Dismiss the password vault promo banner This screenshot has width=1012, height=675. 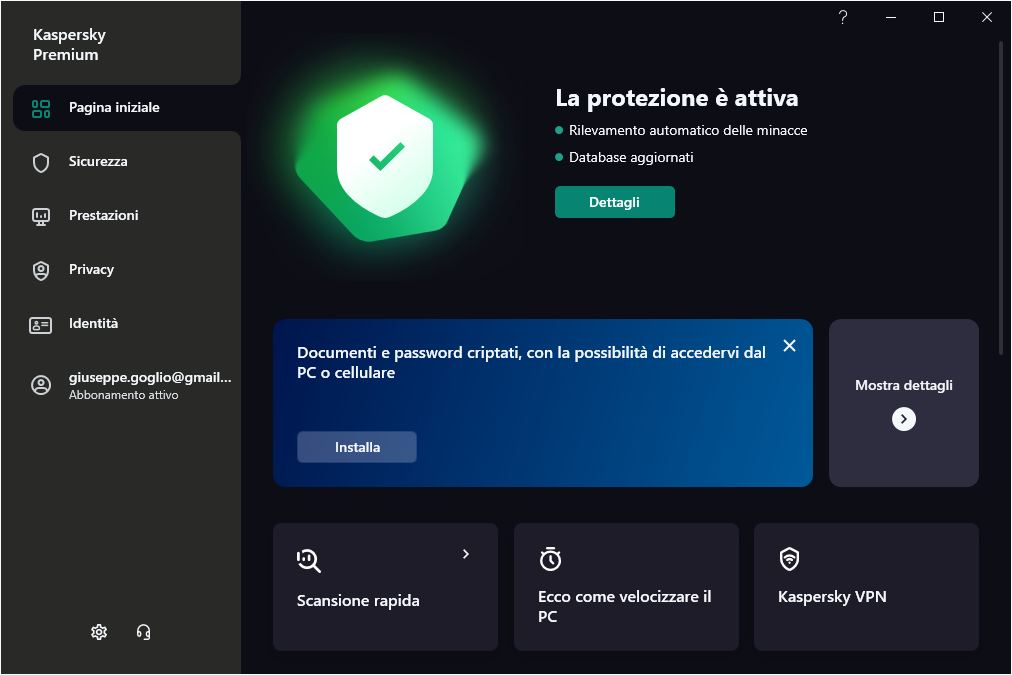tap(790, 345)
